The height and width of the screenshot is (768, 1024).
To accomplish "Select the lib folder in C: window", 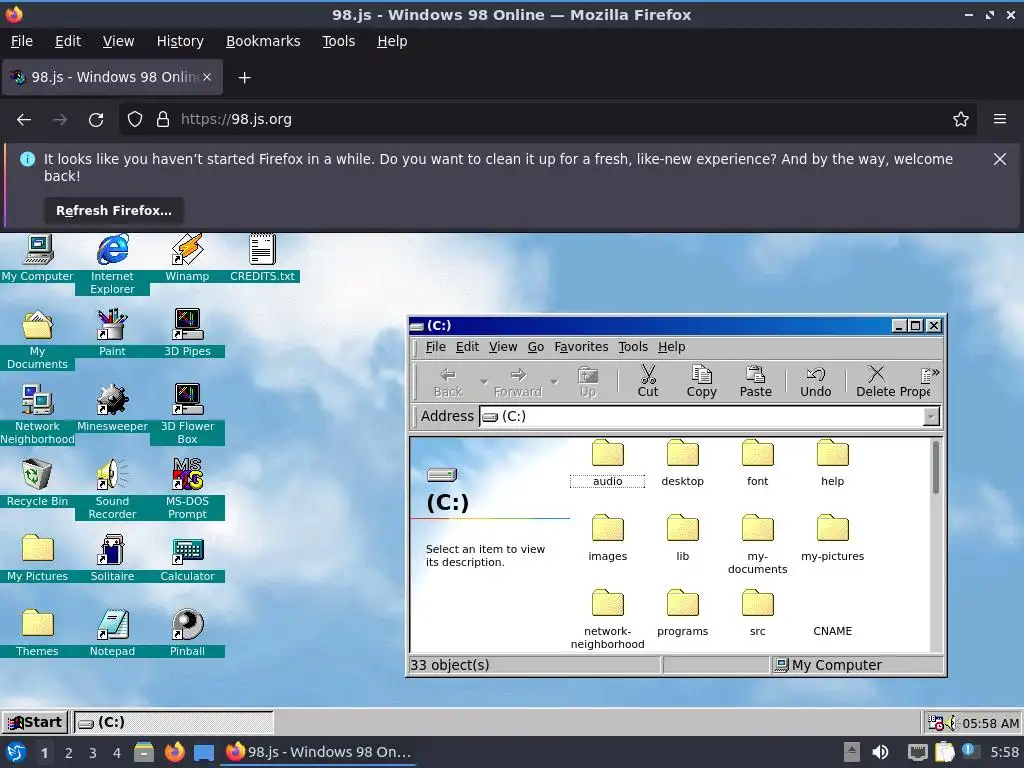I will click(682, 538).
